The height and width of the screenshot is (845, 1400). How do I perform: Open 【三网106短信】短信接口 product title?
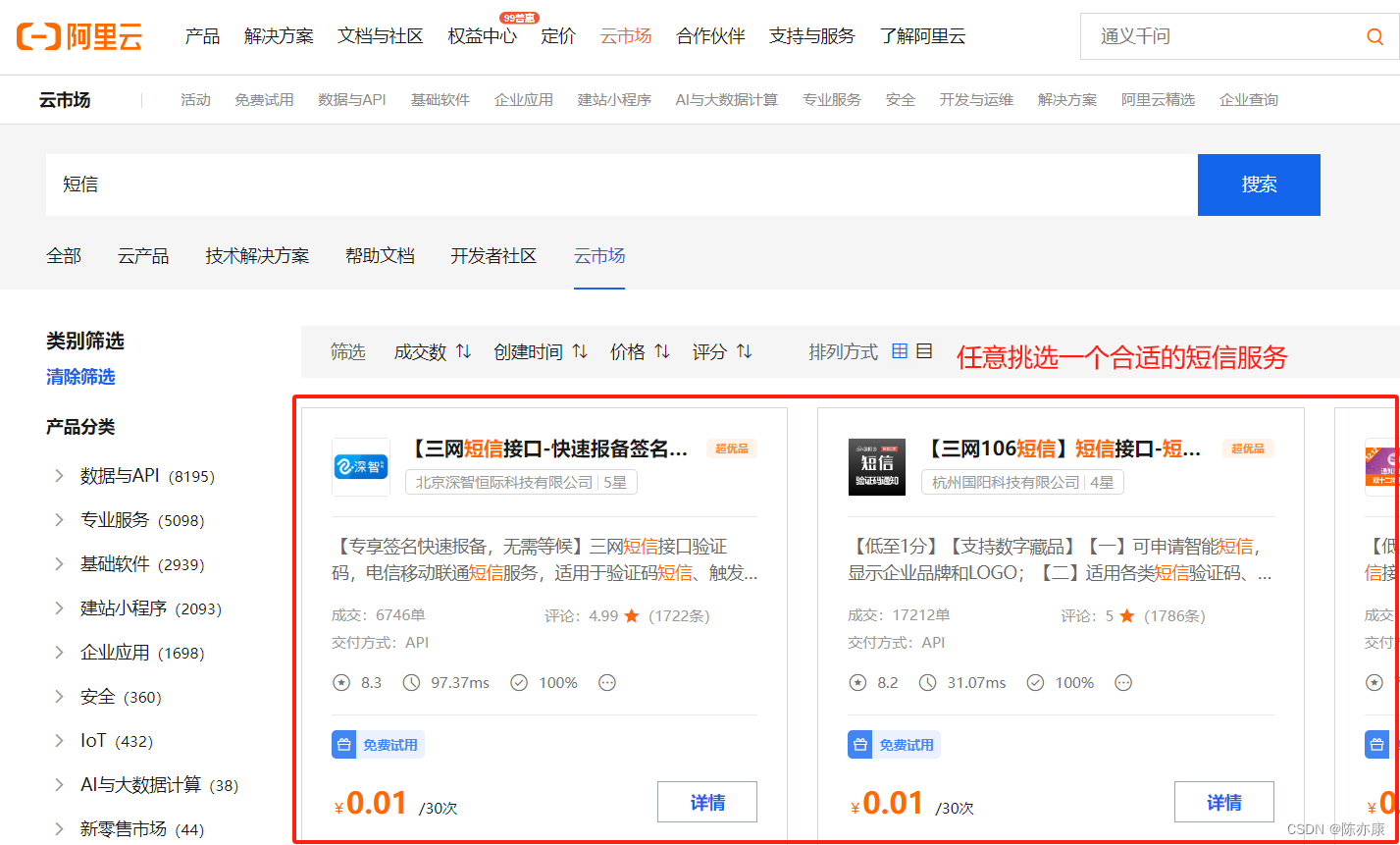click(x=1063, y=449)
